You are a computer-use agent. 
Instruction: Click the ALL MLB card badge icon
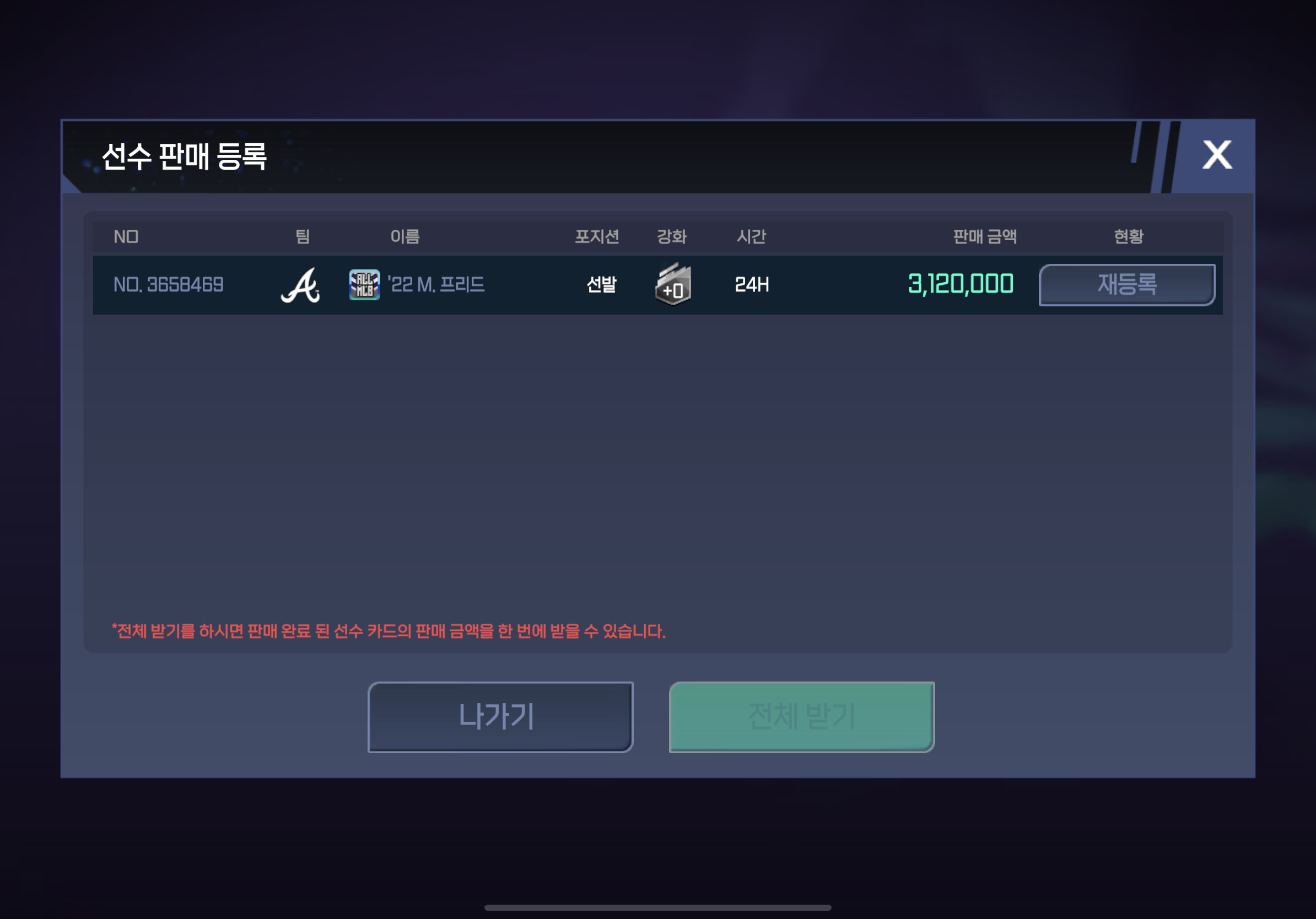click(x=364, y=285)
